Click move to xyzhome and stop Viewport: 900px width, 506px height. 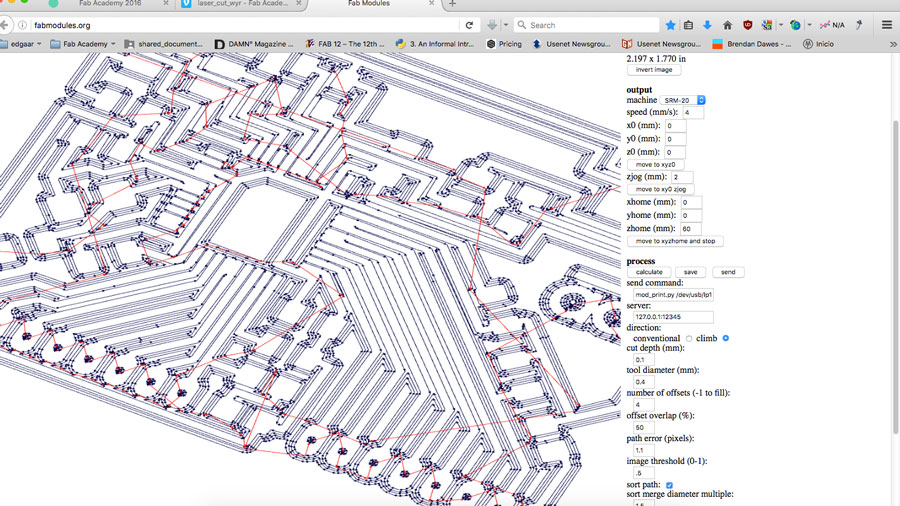(x=675, y=241)
